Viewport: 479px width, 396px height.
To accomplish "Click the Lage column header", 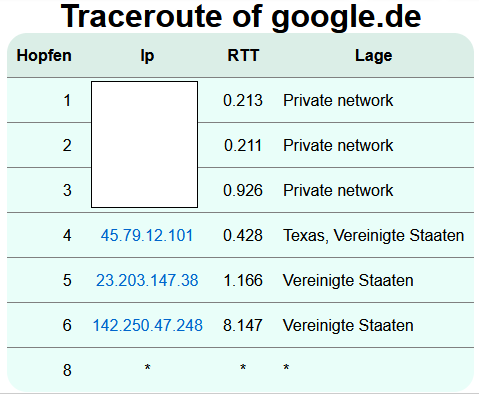I will 374,56.
